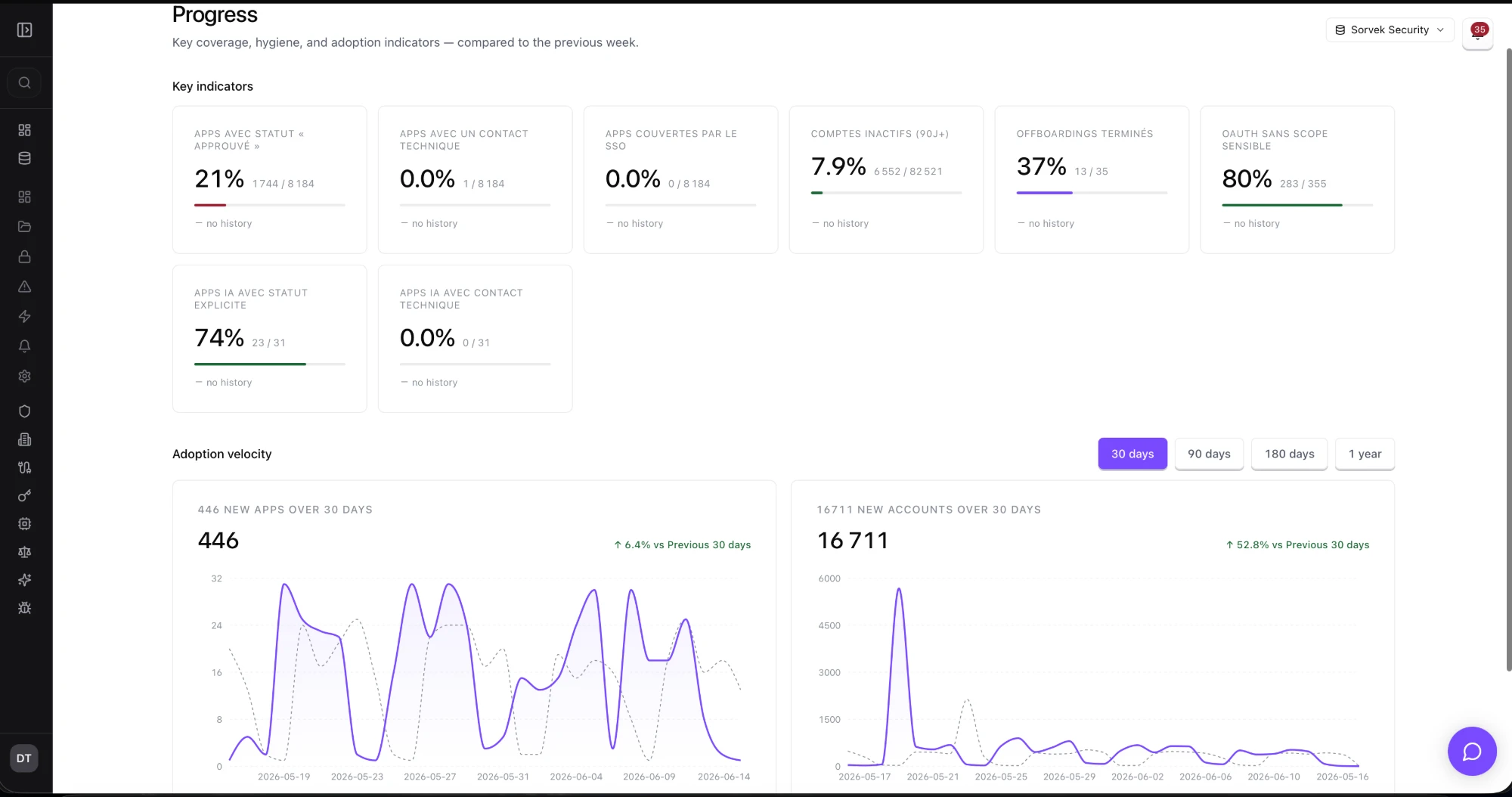This screenshot has height=797, width=1512.
Task: Open the folder icon in sidebar
Action: click(x=24, y=226)
